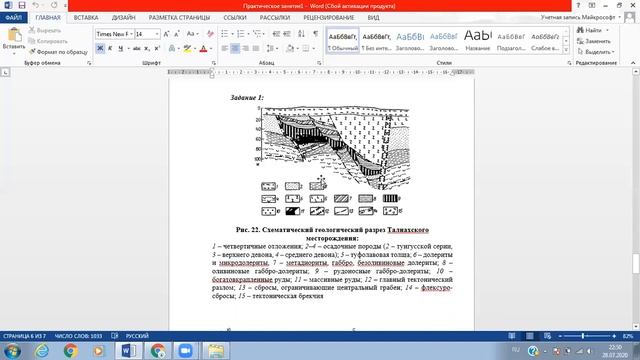Switch to ССЫЛКИ (References) tab
Image resolution: width=640 pixels, height=360 pixels.
235,18
